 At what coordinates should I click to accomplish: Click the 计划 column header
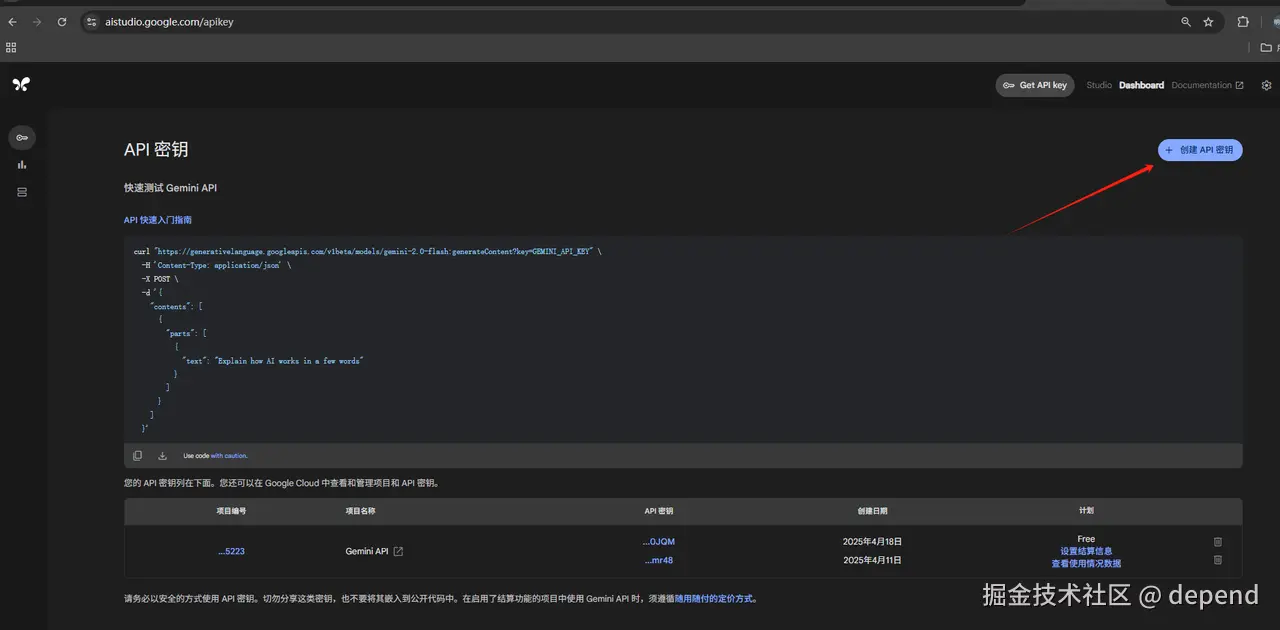coord(1086,511)
